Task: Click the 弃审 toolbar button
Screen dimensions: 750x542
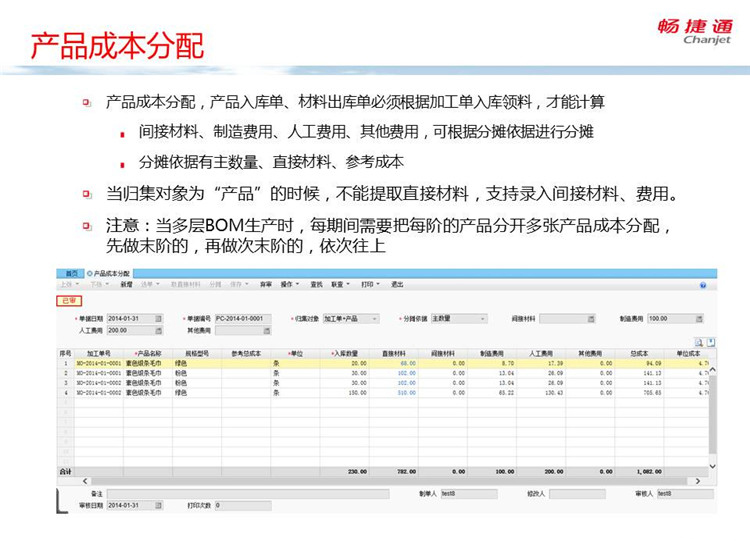Action: [x=265, y=284]
